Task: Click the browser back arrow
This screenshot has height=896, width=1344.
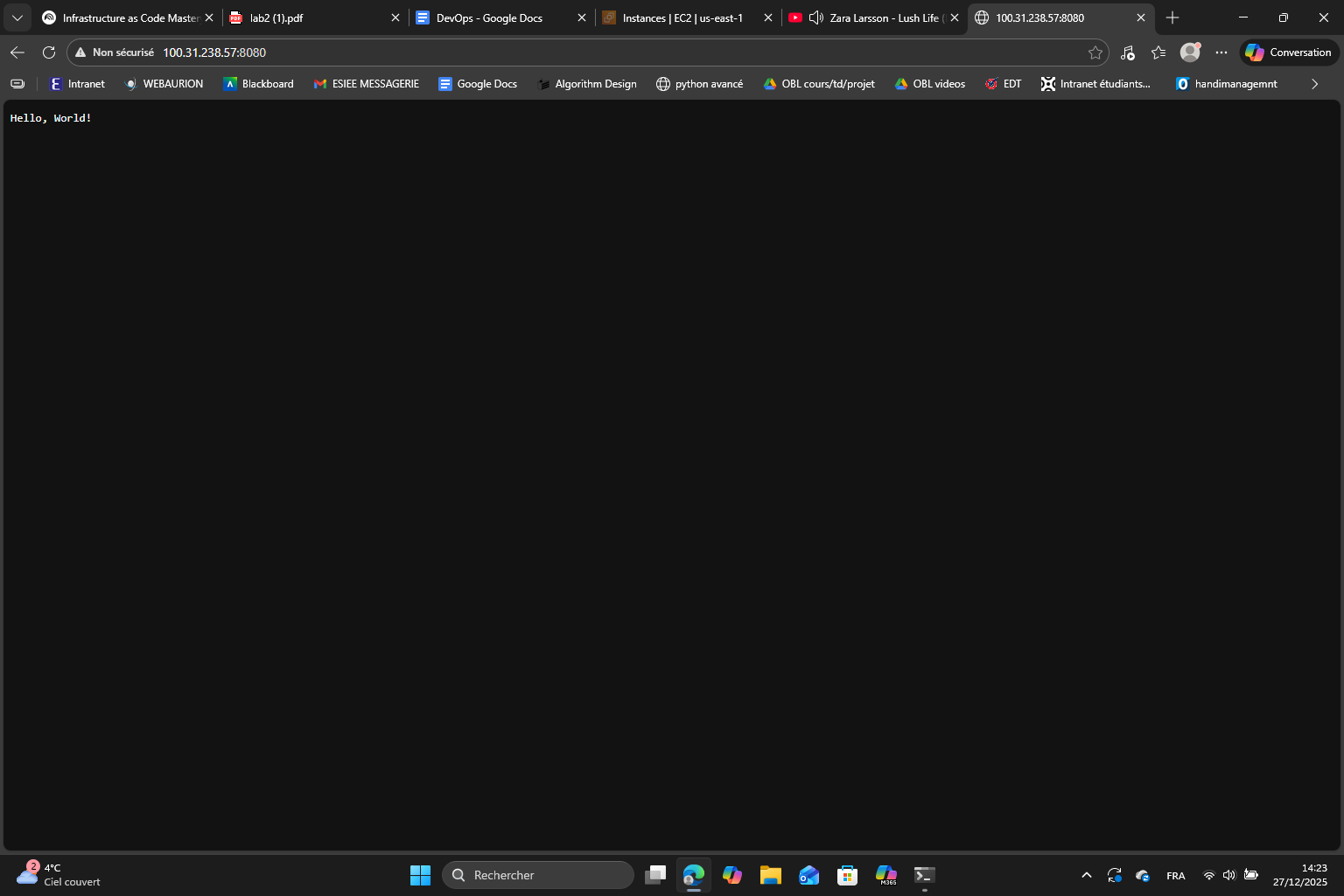Action: click(x=17, y=52)
